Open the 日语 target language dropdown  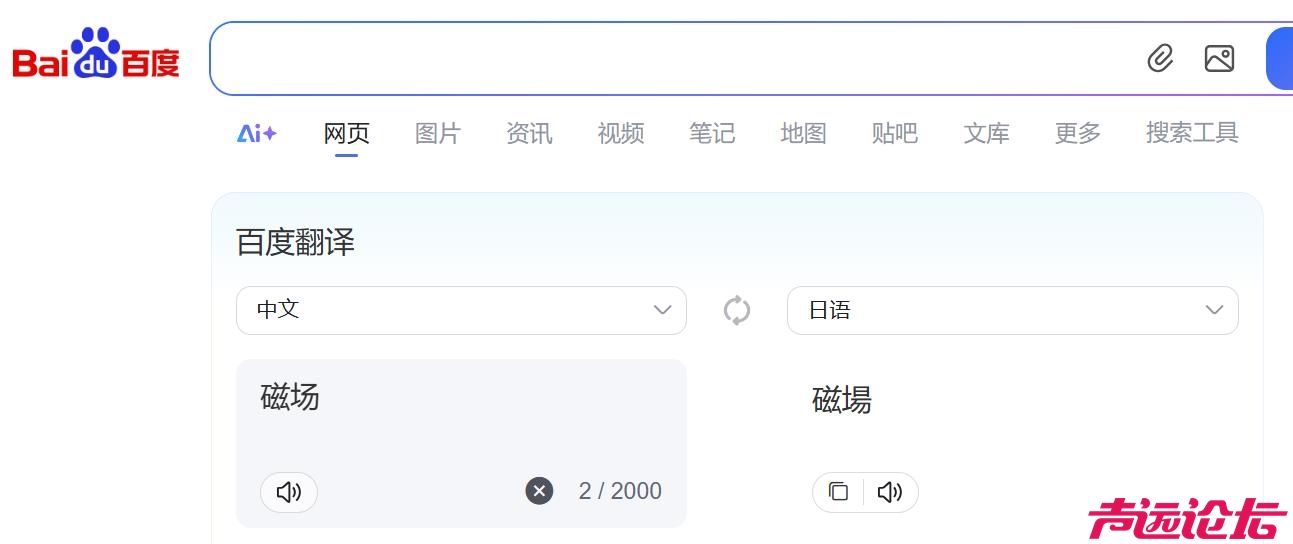pyautogui.click(x=1012, y=310)
